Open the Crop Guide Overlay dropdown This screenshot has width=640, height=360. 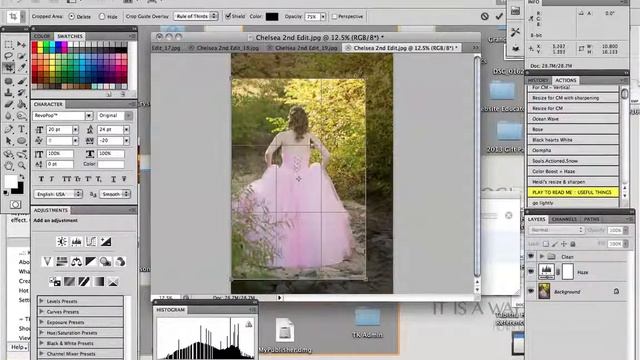(x=196, y=16)
